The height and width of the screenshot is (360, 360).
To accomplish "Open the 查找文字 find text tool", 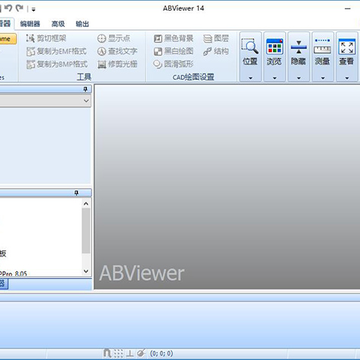I will point(117,51).
